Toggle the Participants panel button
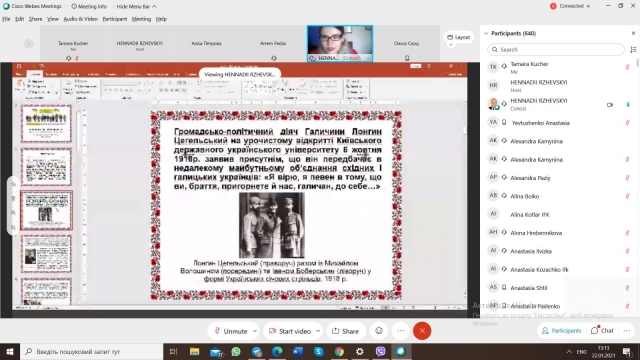 (x=561, y=331)
